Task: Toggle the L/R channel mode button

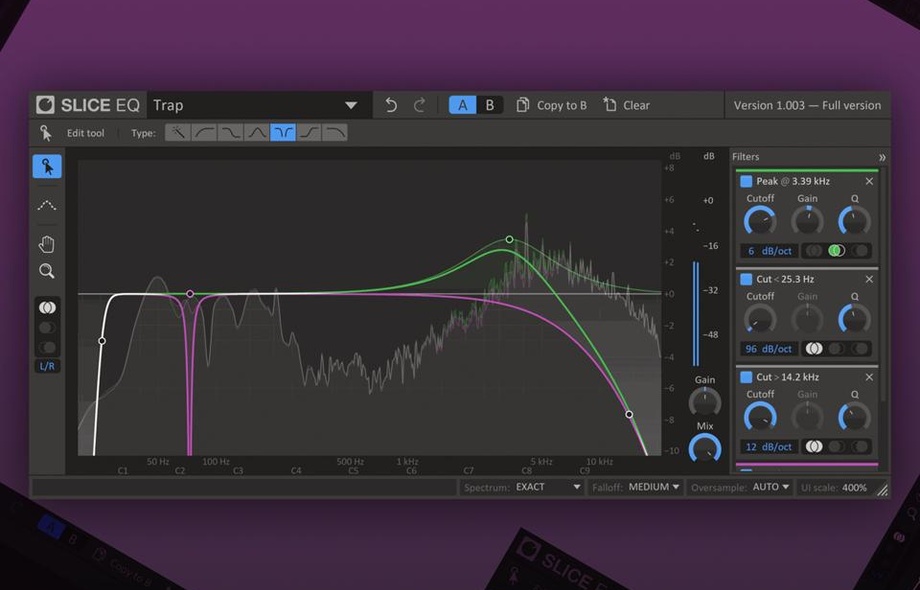Action: 47,365
